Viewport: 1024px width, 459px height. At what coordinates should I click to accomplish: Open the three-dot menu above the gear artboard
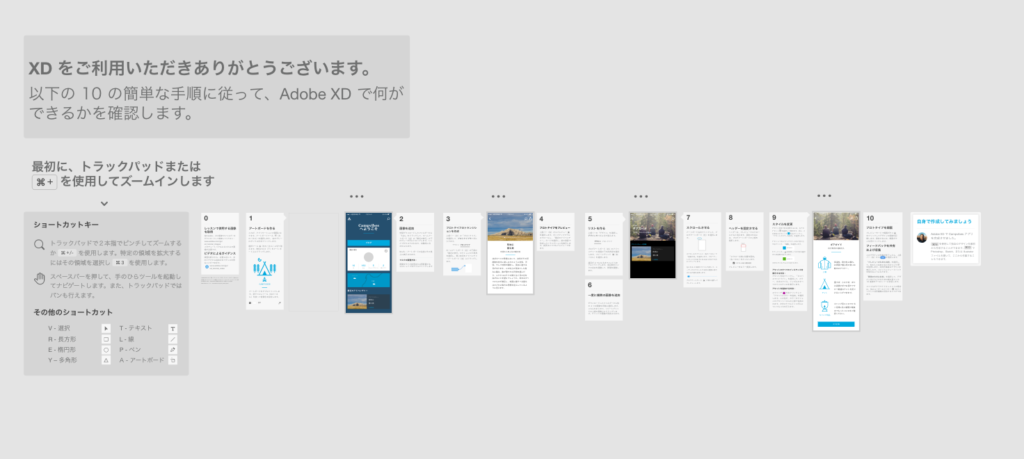click(x=824, y=195)
